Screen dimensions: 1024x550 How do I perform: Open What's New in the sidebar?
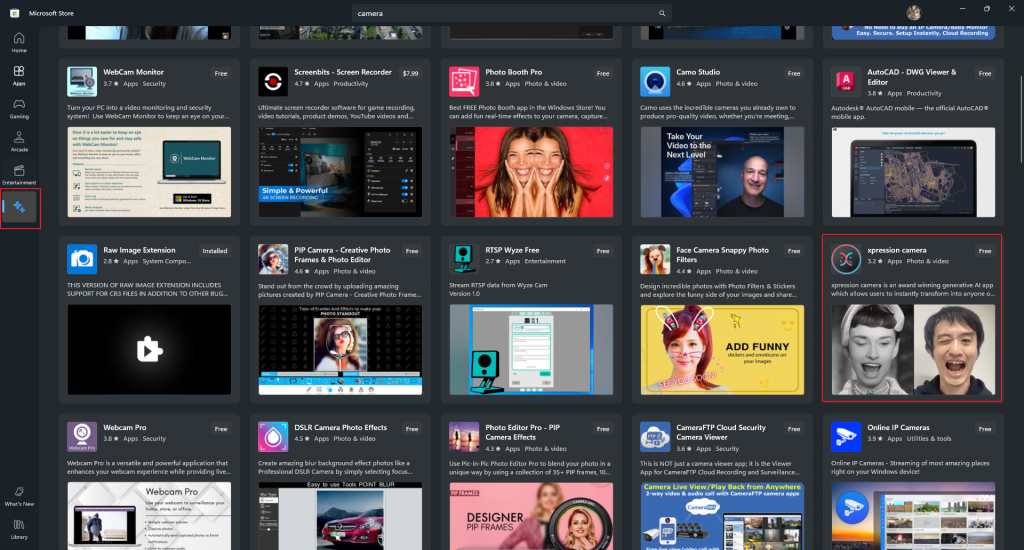pyautogui.click(x=19, y=496)
